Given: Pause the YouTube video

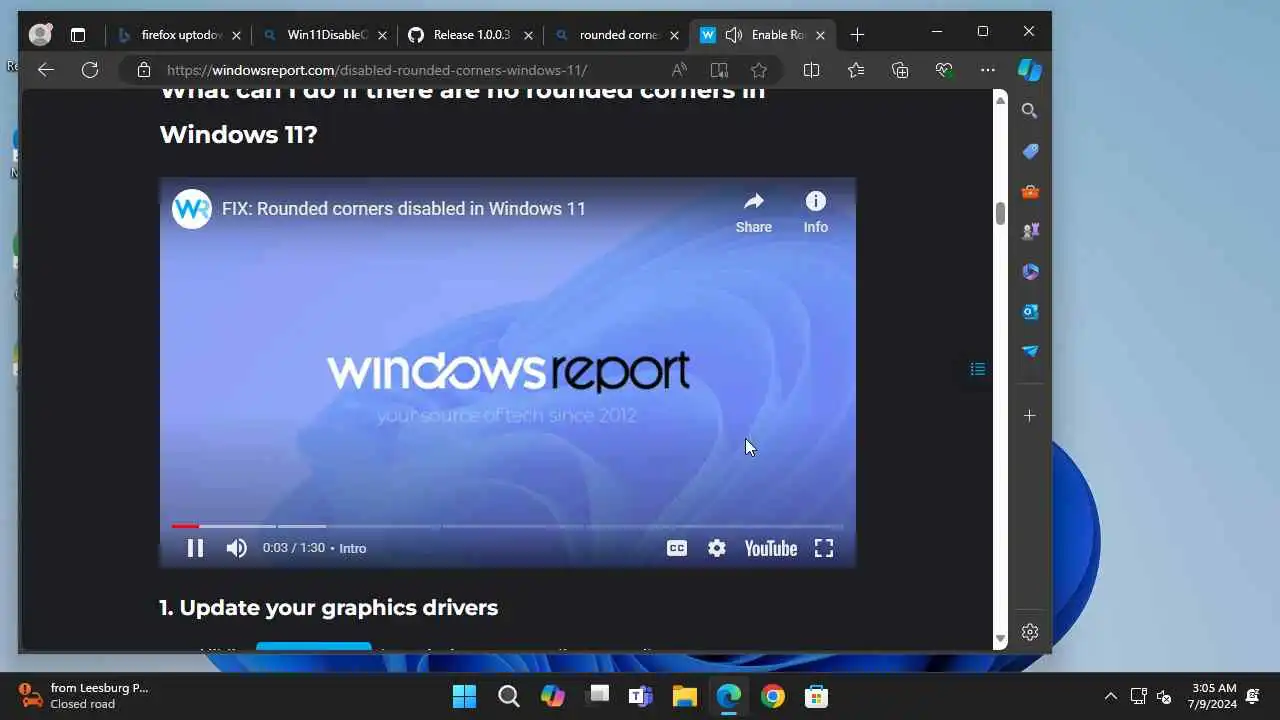Looking at the screenshot, I should point(195,548).
